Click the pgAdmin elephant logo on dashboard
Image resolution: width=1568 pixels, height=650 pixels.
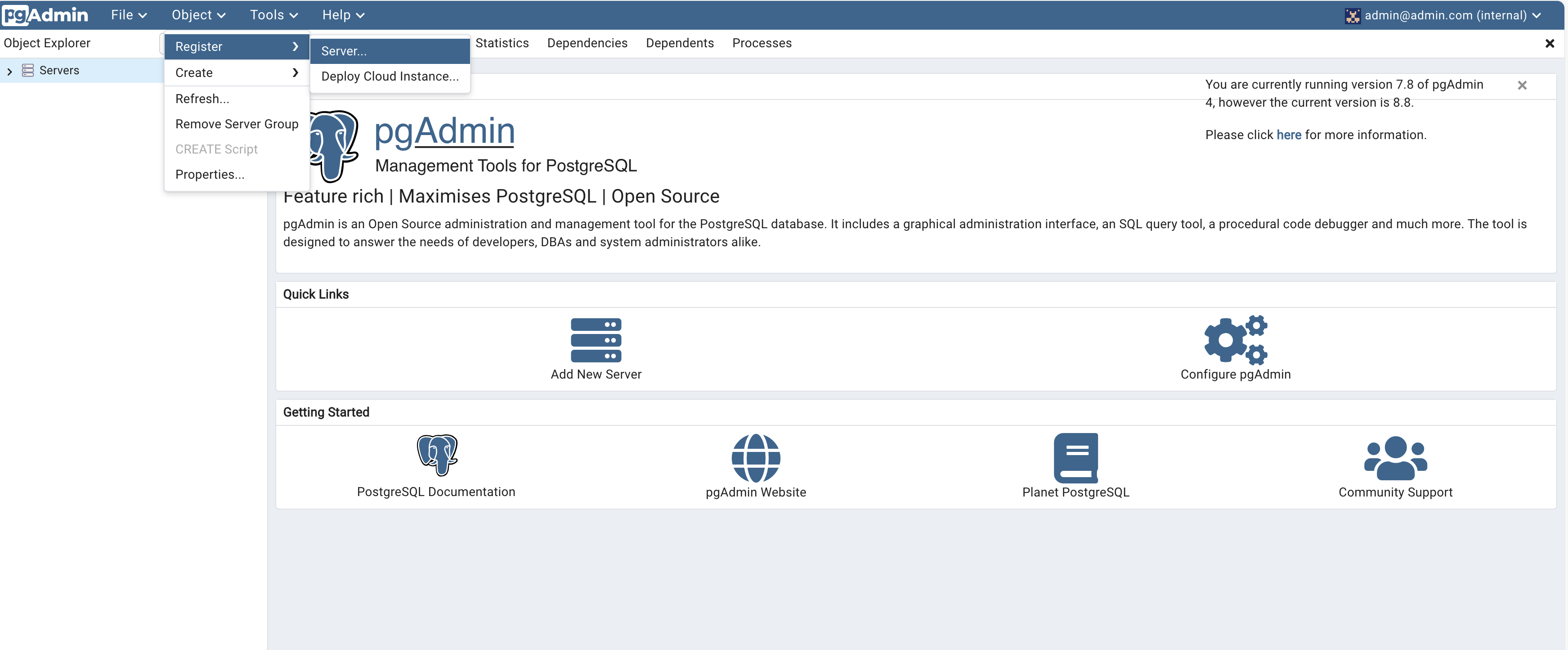tap(334, 146)
